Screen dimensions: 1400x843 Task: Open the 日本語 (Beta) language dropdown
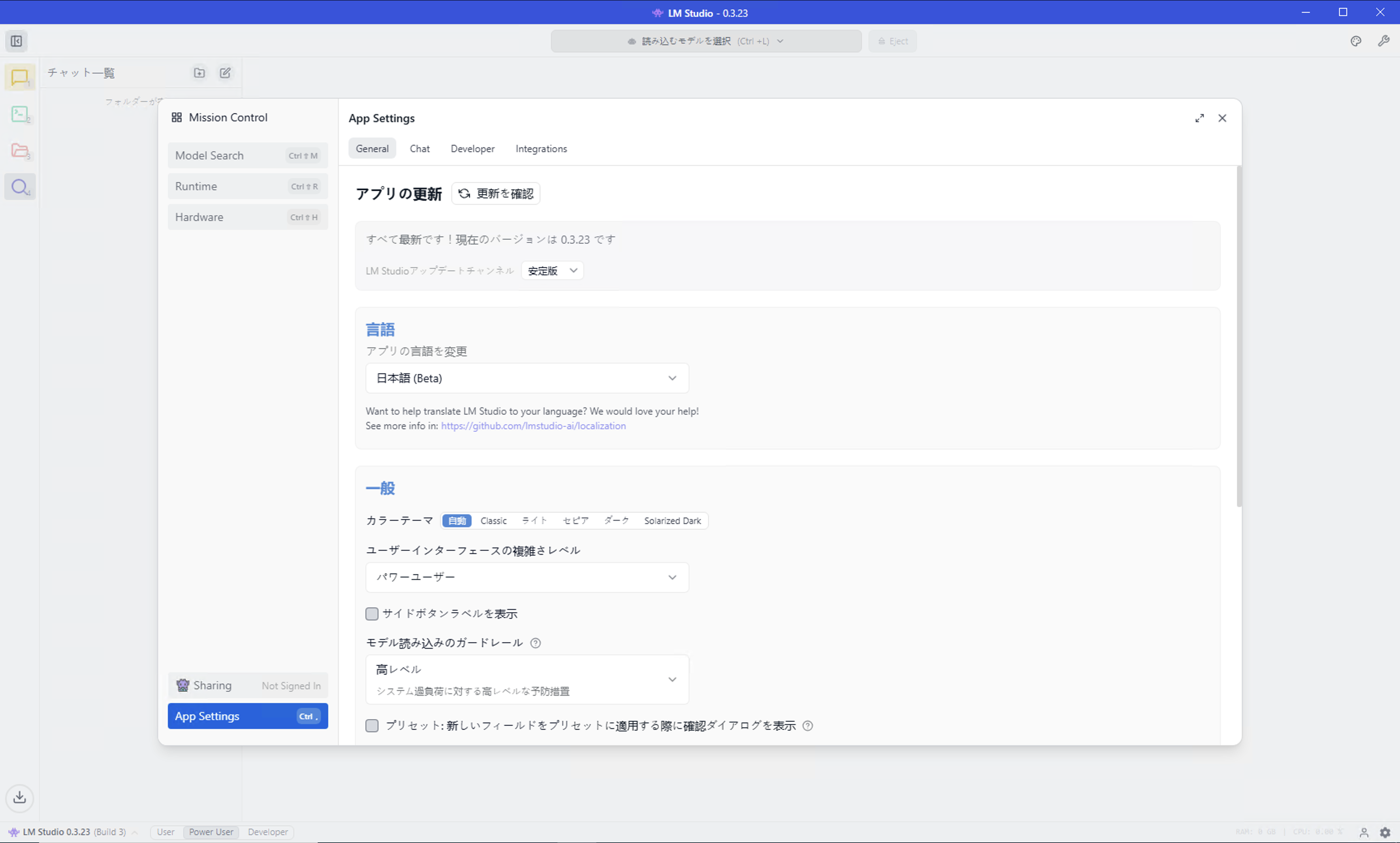[x=527, y=378]
